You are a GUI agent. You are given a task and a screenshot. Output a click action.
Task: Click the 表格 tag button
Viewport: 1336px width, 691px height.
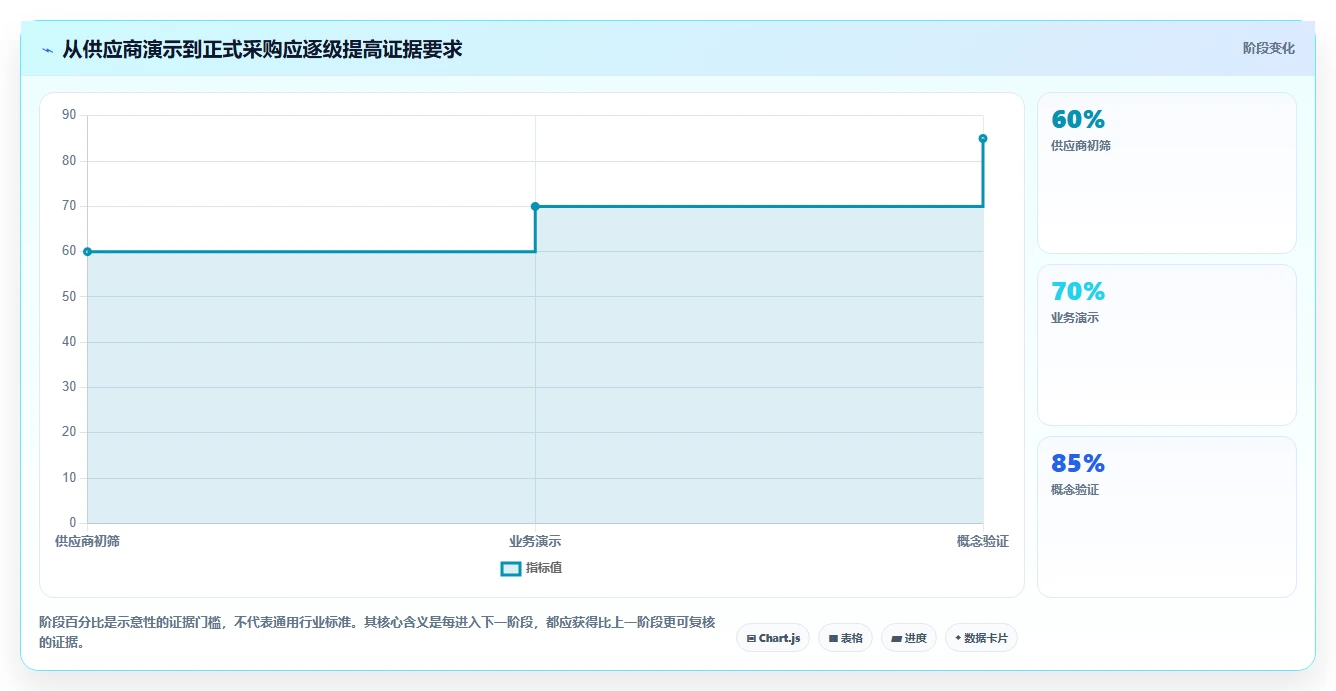845,638
